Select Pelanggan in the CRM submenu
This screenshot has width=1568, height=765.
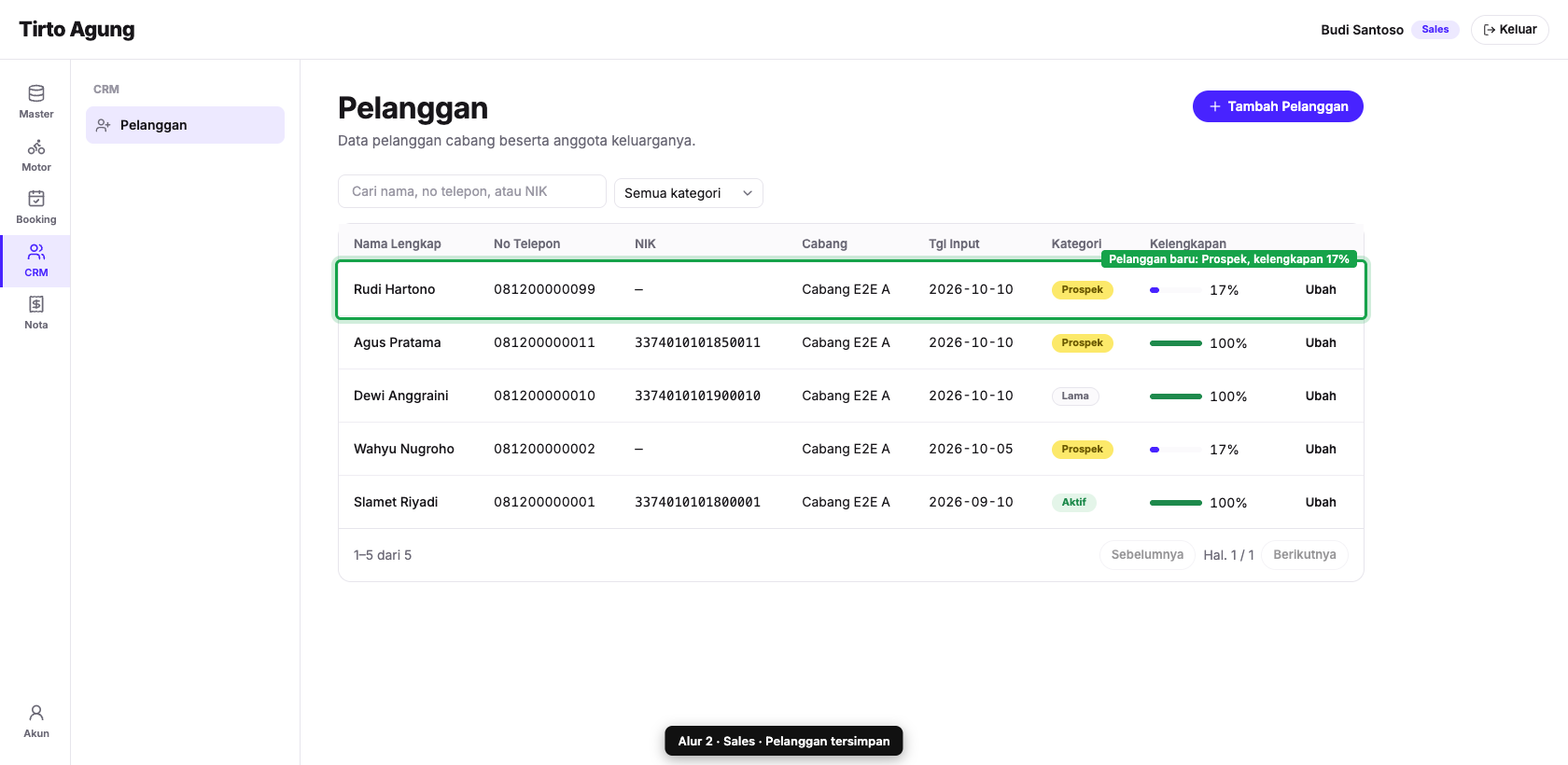point(185,125)
